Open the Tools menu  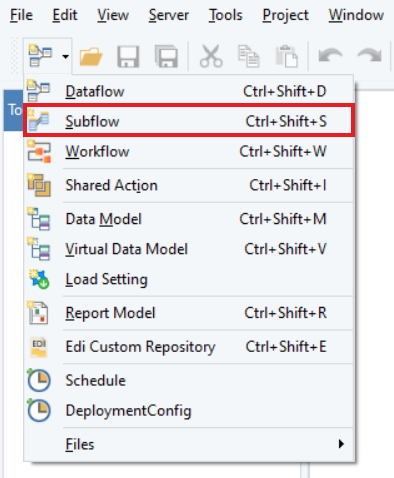click(x=226, y=15)
